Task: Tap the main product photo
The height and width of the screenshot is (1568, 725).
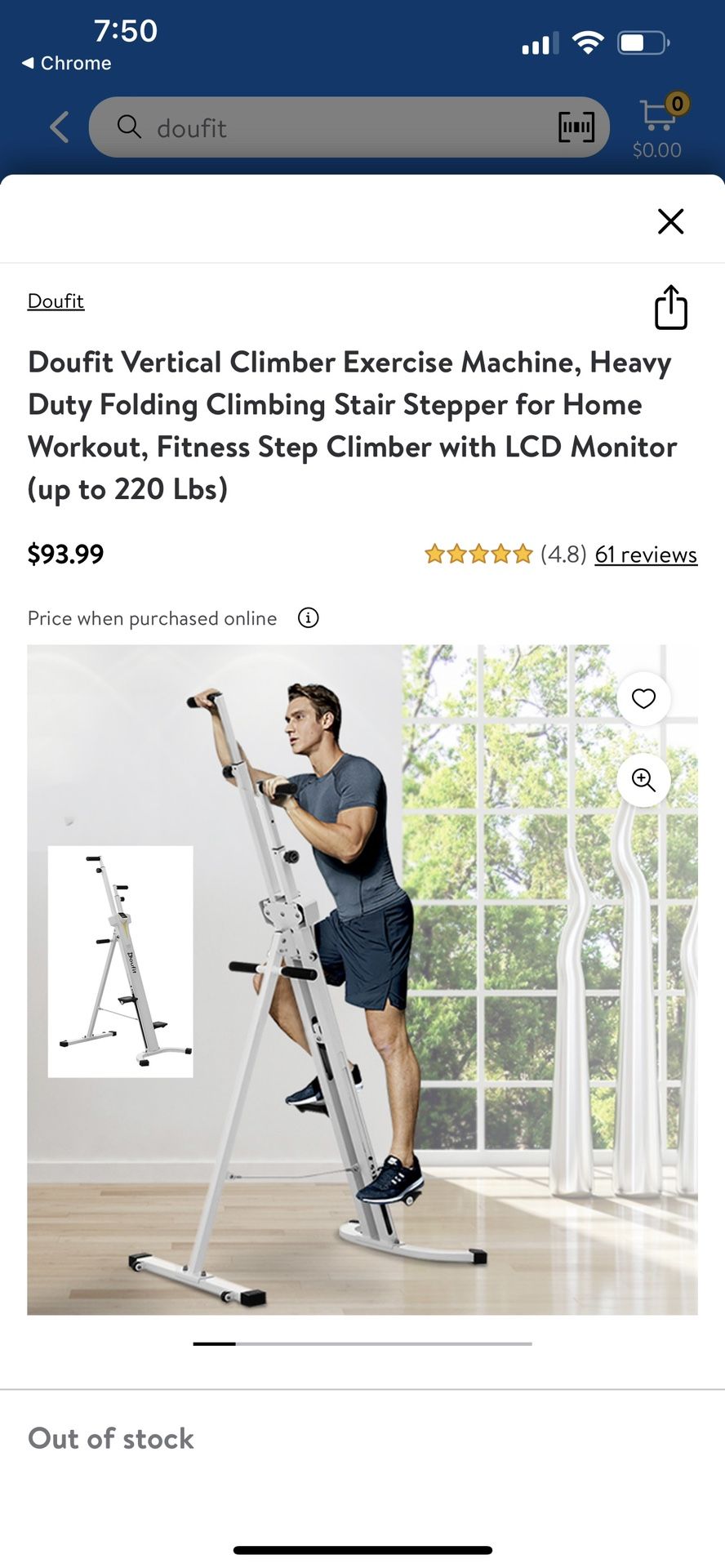Action: (x=362, y=980)
